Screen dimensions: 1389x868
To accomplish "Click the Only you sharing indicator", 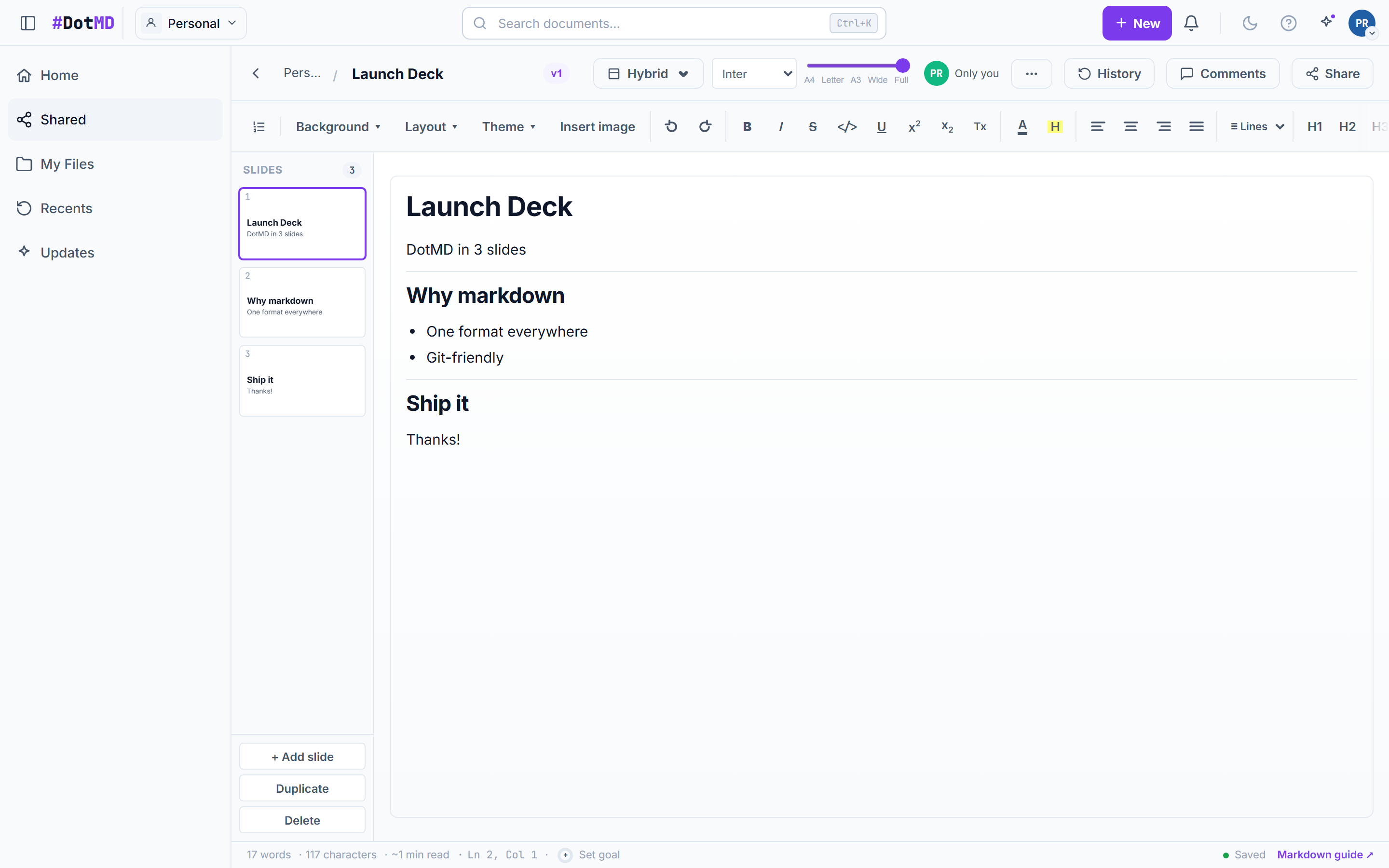I will 962,73.
